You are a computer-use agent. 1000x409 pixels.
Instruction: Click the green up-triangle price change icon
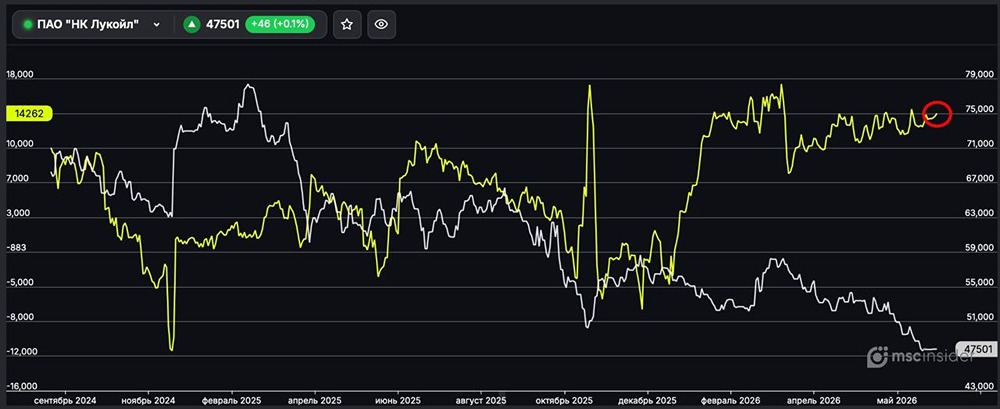click(x=190, y=24)
